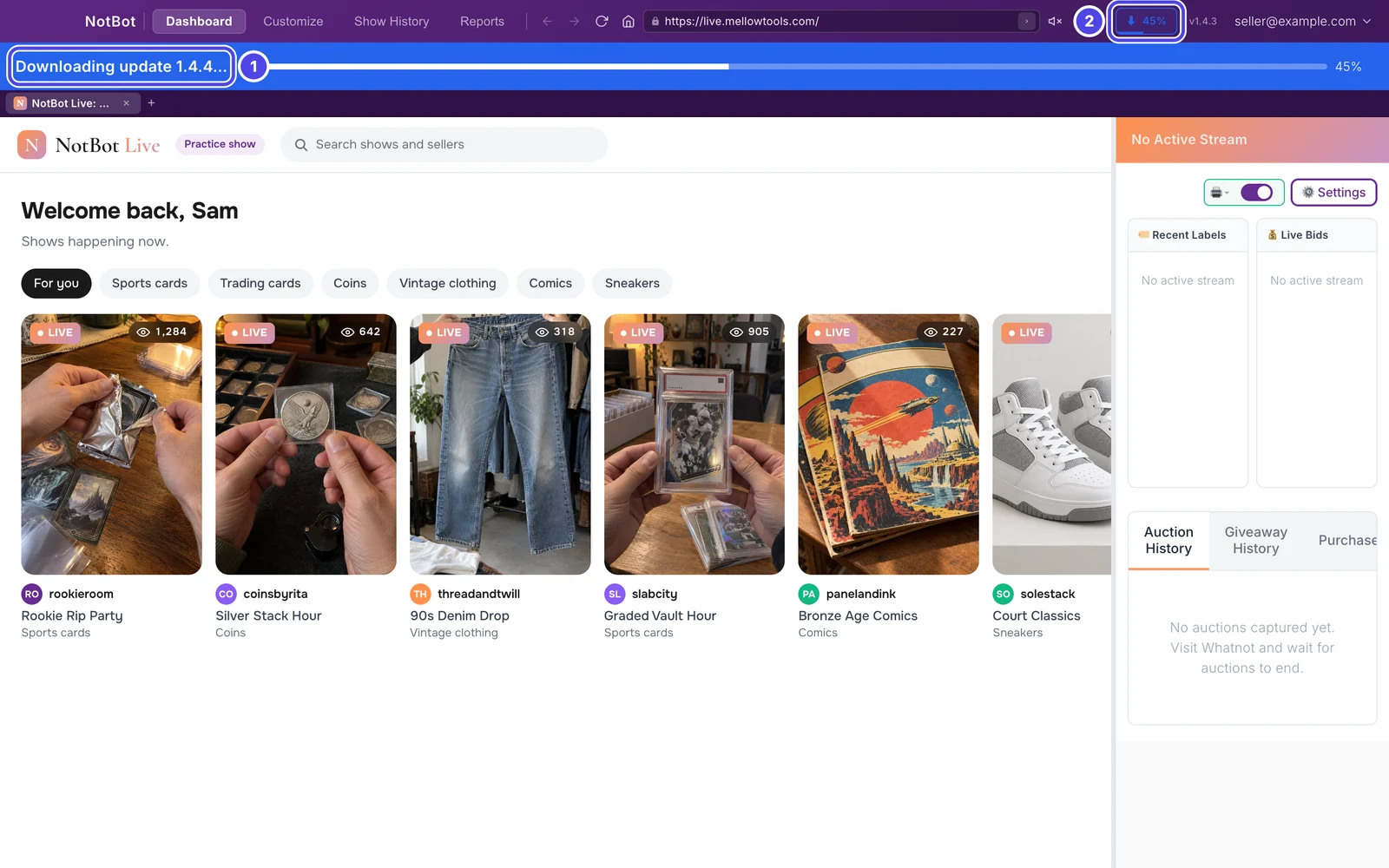Expand the URL bar chevron button
Viewport: 1389px width, 868px height.
point(1026,21)
